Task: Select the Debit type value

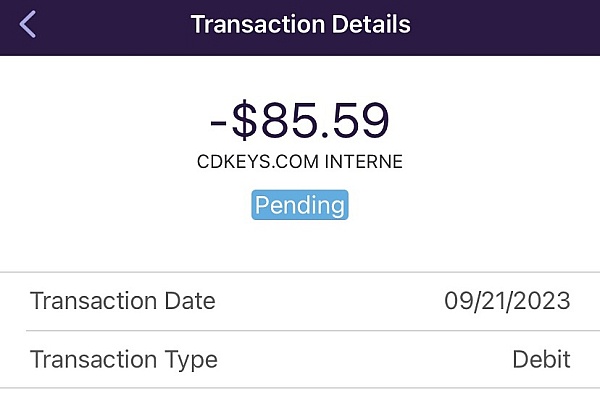Action: coord(541,359)
